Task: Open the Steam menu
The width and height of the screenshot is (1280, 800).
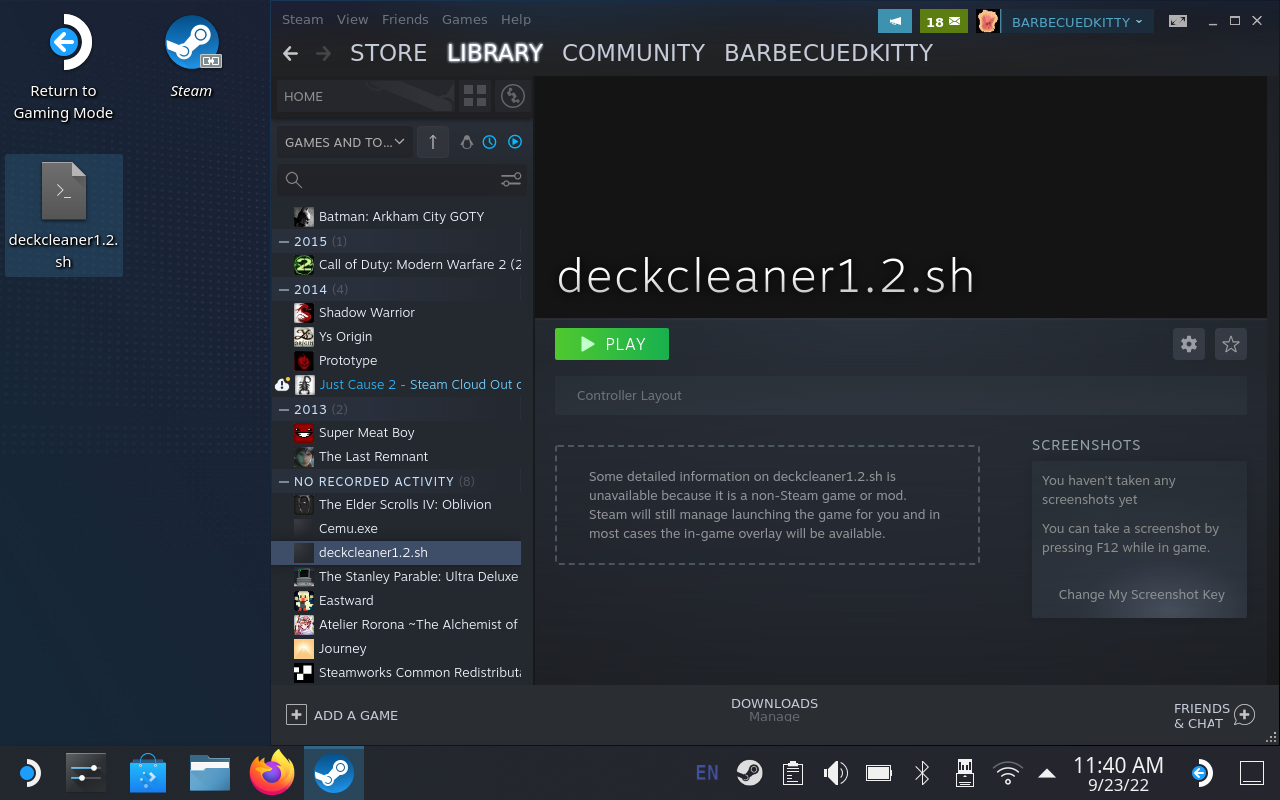Action: coord(302,19)
